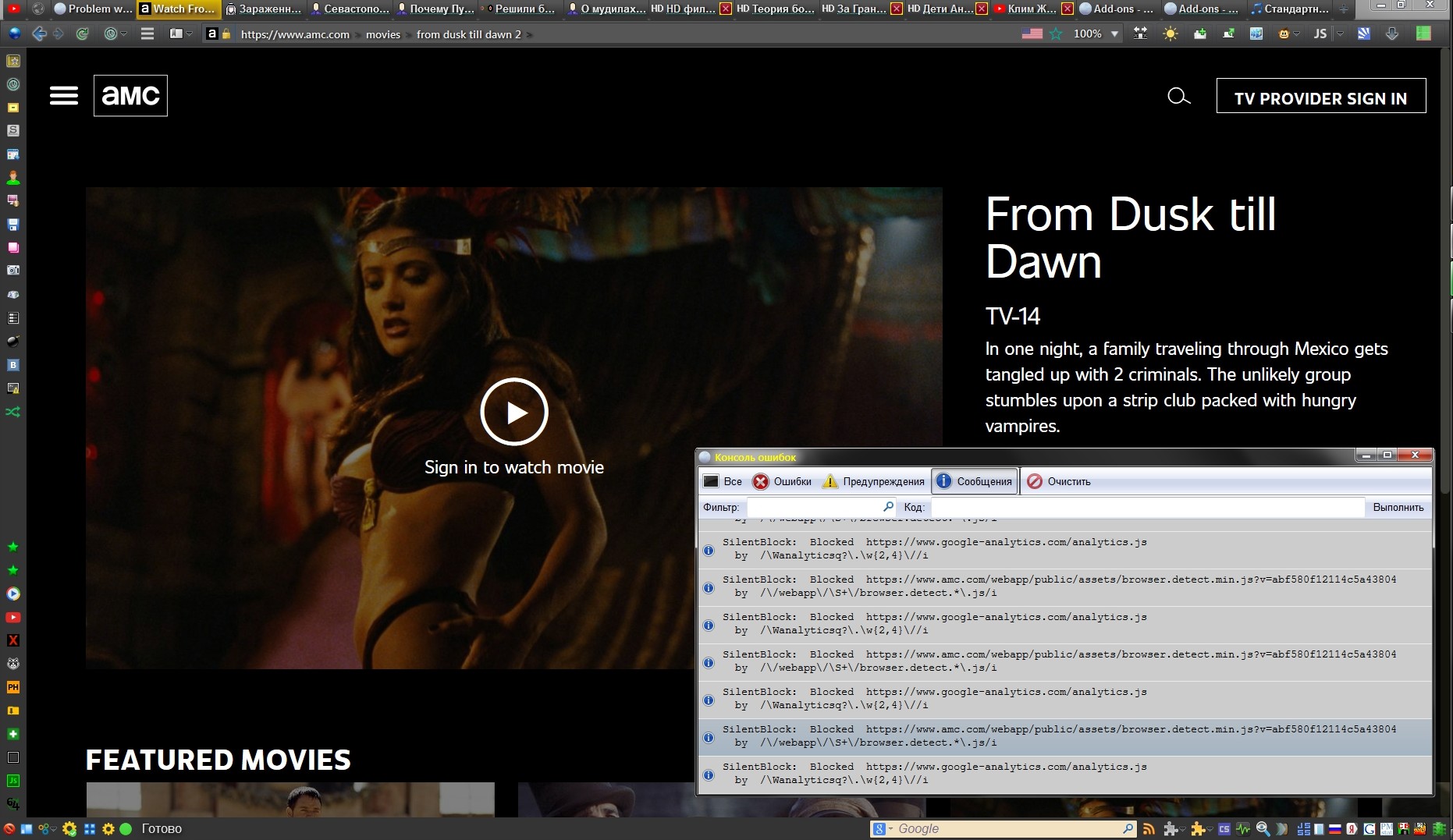Play the From Dusk till Dawn video
This screenshot has width=1453, height=840.
[514, 412]
